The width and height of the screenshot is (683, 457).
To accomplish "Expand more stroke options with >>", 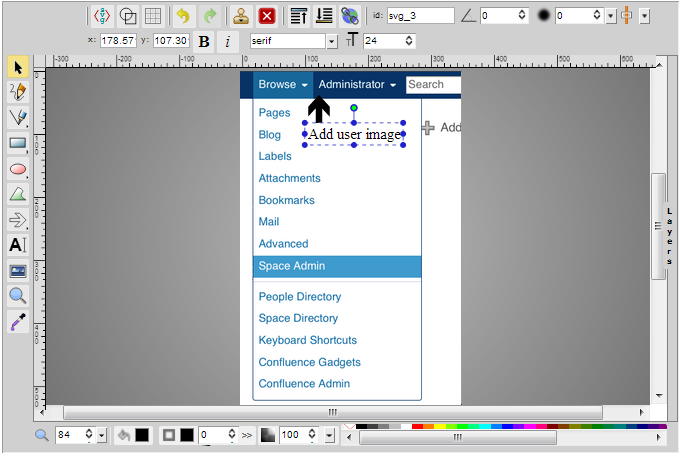I will (247, 435).
